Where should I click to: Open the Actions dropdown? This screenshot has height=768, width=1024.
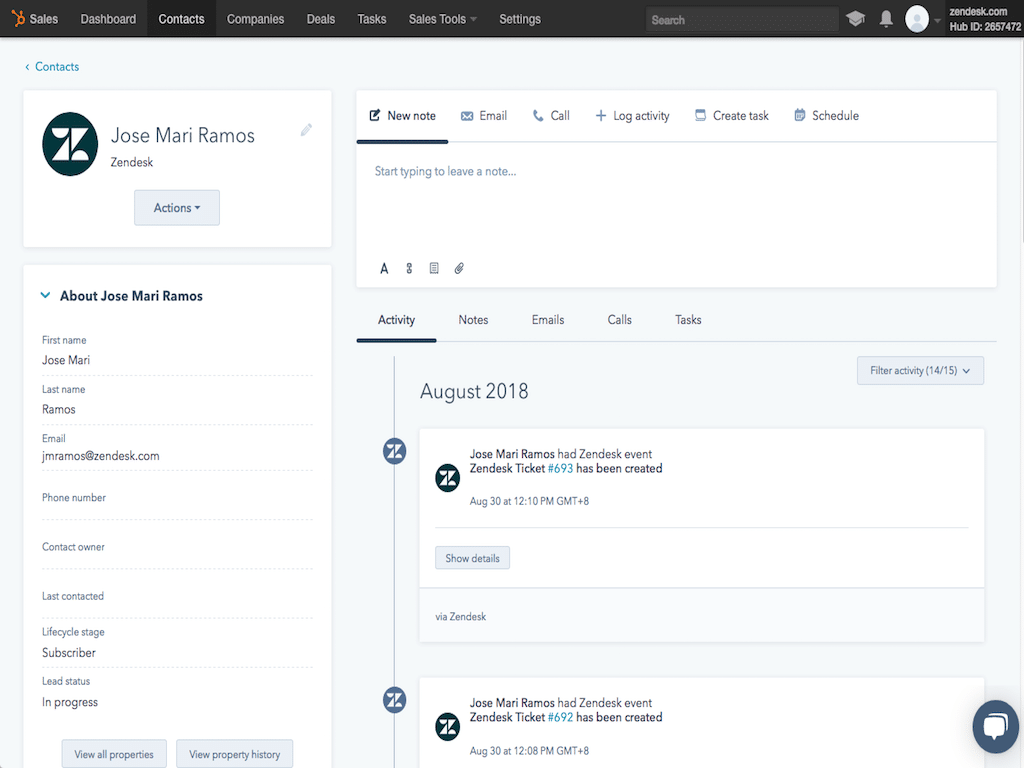[x=177, y=208]
